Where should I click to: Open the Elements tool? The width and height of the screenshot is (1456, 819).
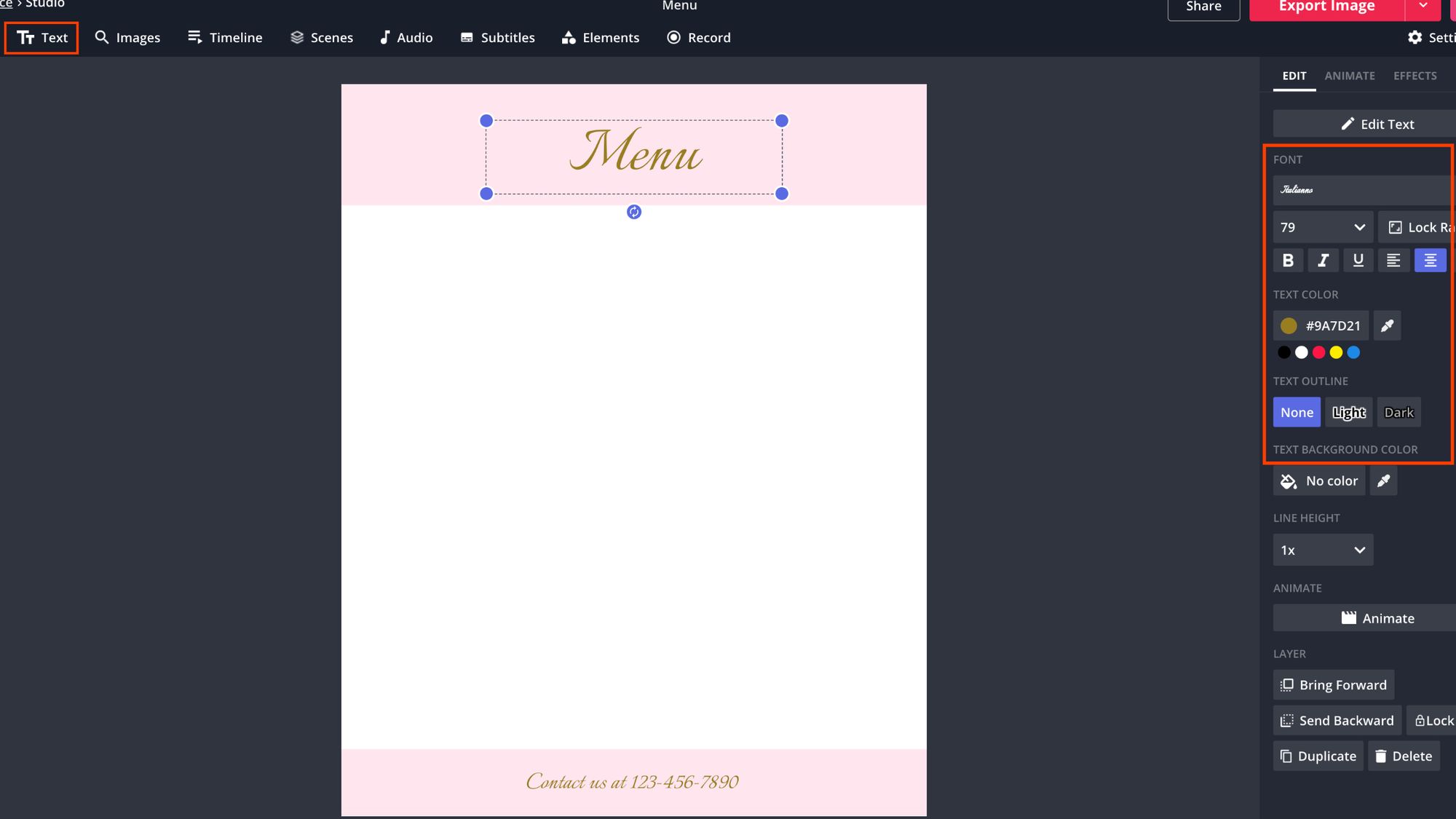(x=601, y=38)
